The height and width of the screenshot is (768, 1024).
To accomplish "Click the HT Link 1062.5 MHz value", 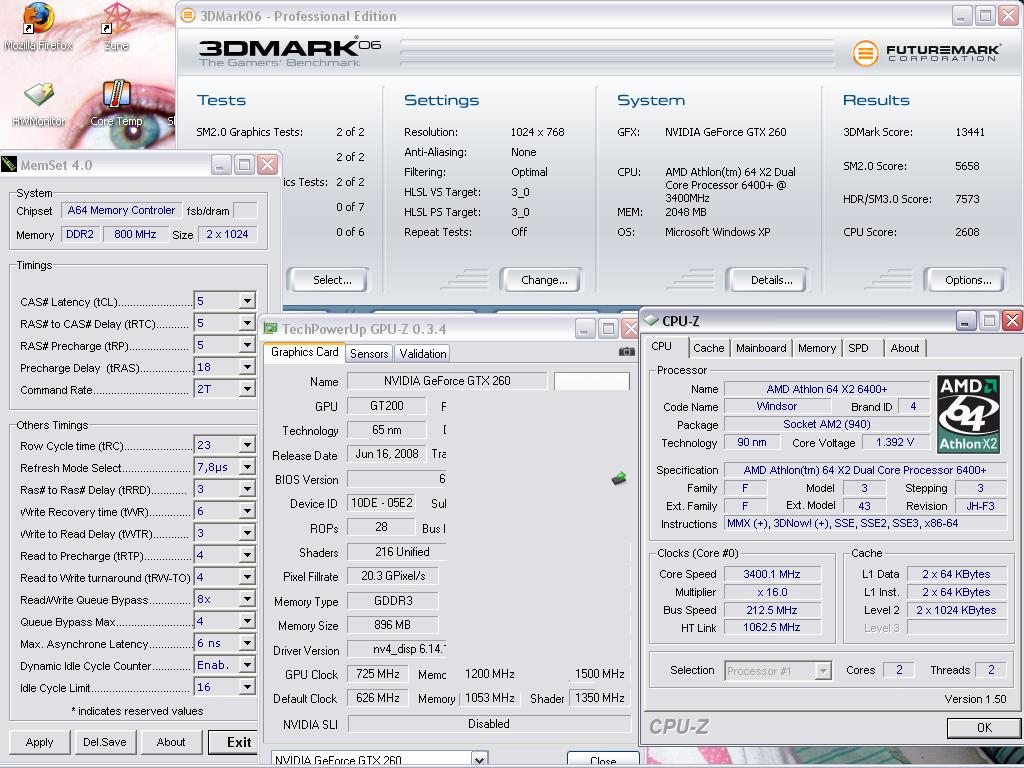I will (771, 627).
